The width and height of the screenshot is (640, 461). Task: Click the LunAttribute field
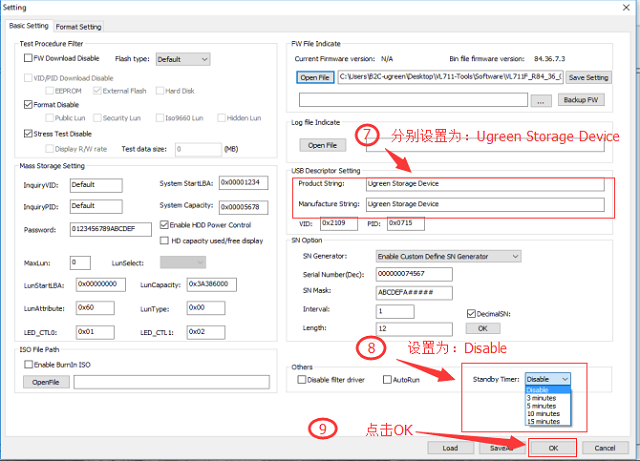95,308
